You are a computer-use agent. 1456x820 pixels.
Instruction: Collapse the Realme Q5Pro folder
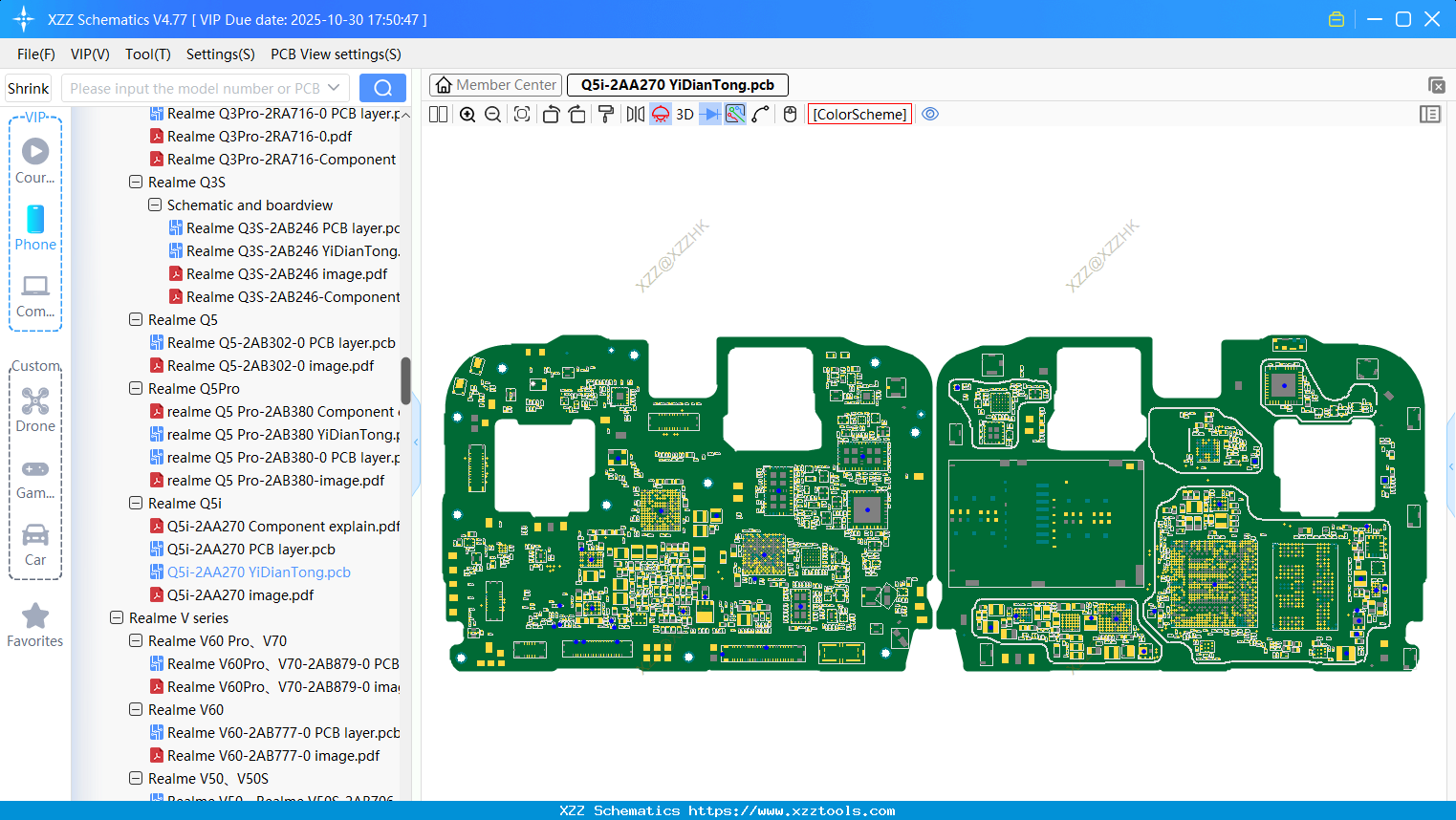pos(136,389)
